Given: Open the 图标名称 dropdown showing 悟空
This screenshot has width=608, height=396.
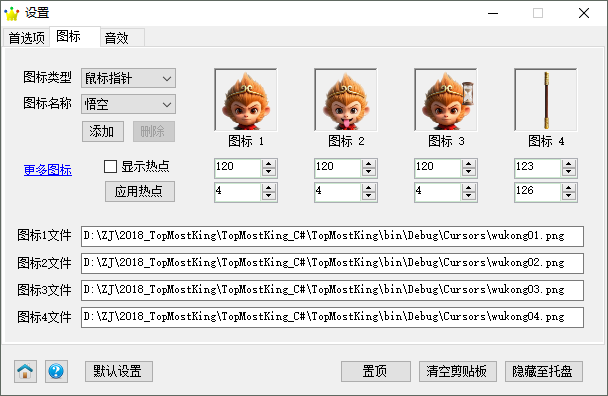Looking at the screenshot, I should click(128, 104).
